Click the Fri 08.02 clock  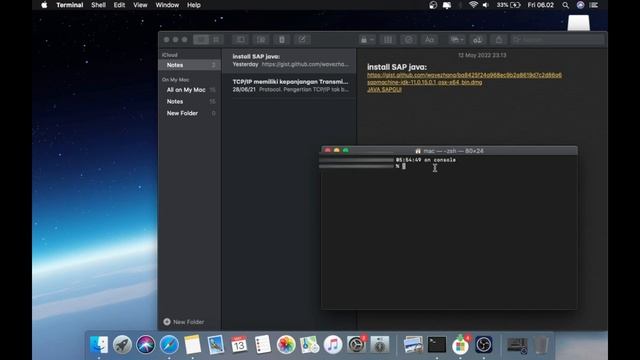click(x=540, y=5)
